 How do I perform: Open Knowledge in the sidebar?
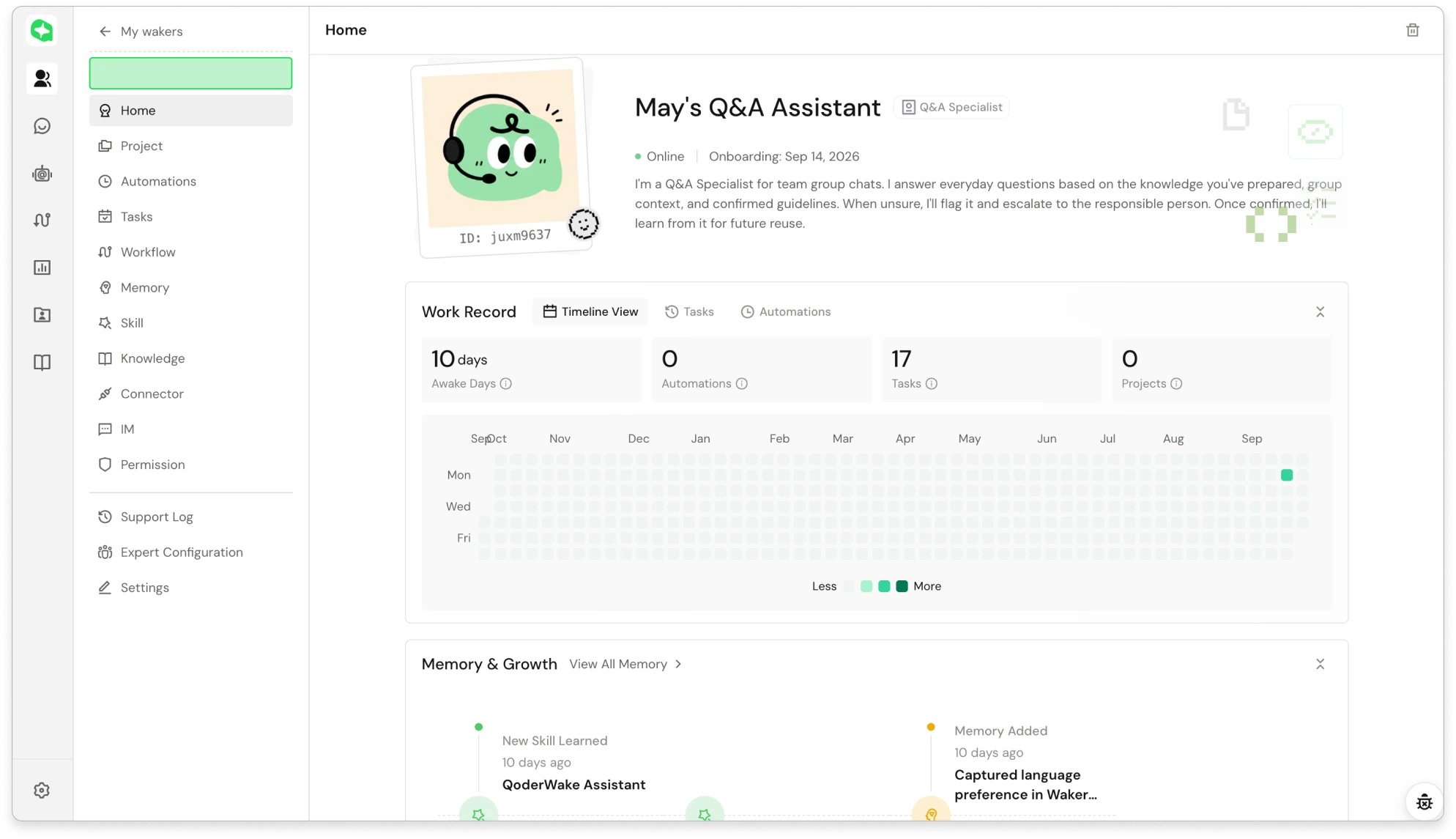(190, 358)
